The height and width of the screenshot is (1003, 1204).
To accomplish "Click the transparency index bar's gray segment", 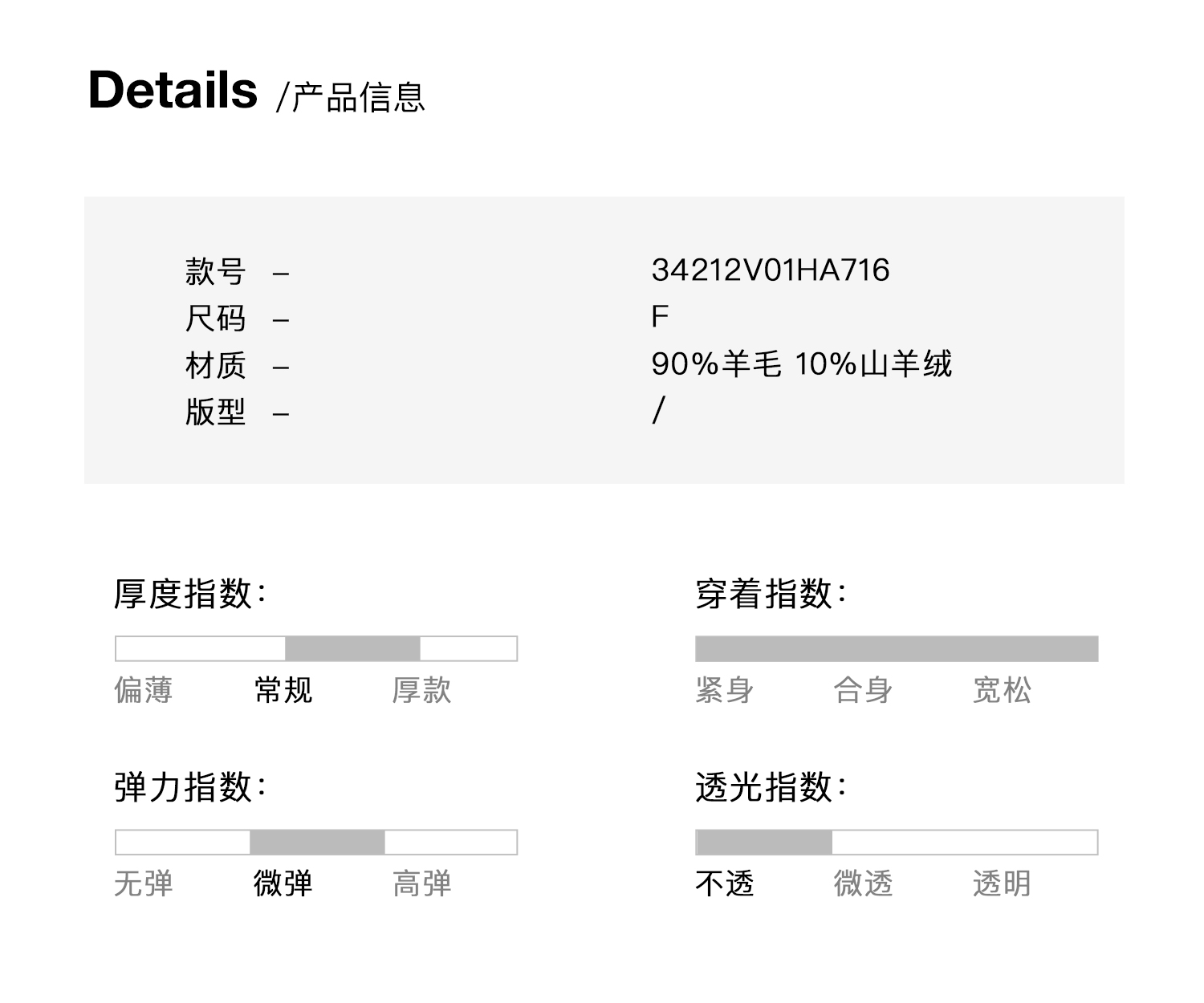I will tap(764, 843).
